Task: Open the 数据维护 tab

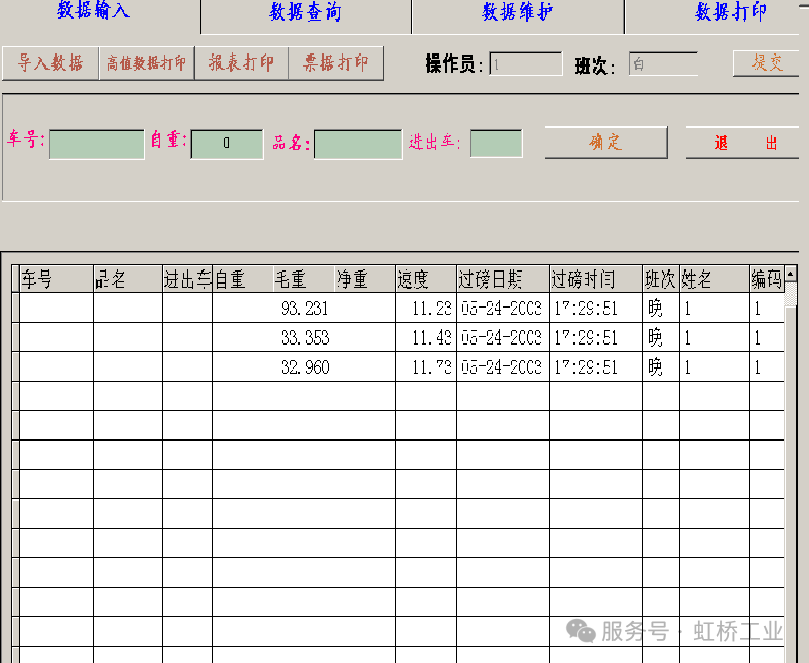Action: (x=517, y=13)
